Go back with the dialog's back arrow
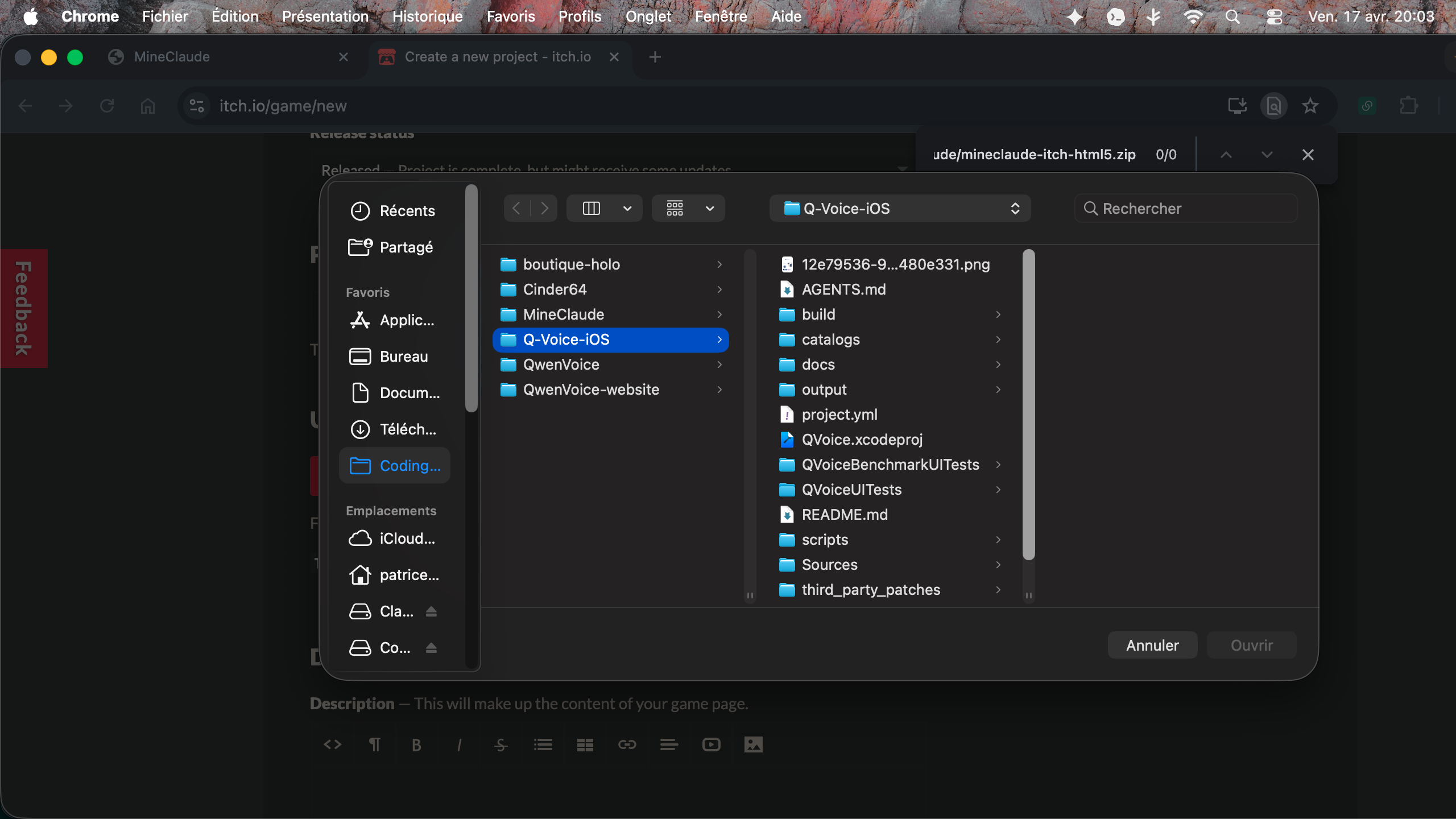This screenshot has height=819, width=1456. point(516,208)
